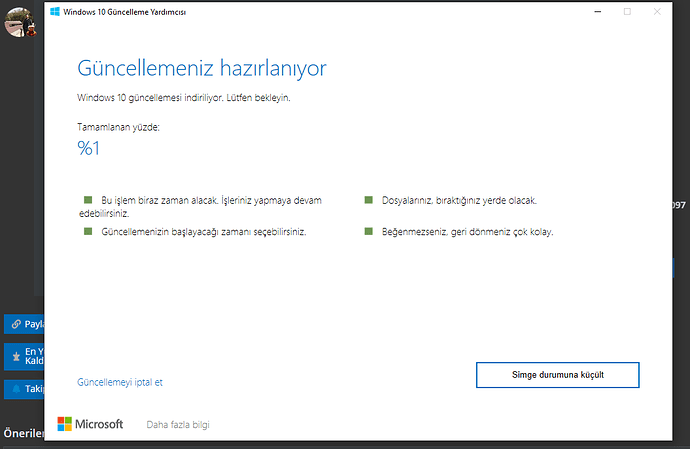
Task: Click the Microsoft logo in footer
Action: [90, 424]
